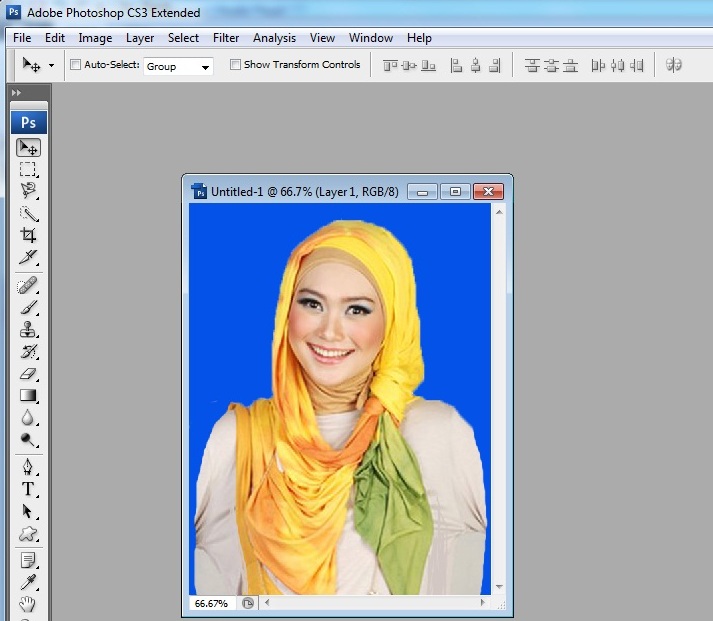Click Align Bottom Edges icon
This screenshot has width=713, height=621.
tap(428, 66)
